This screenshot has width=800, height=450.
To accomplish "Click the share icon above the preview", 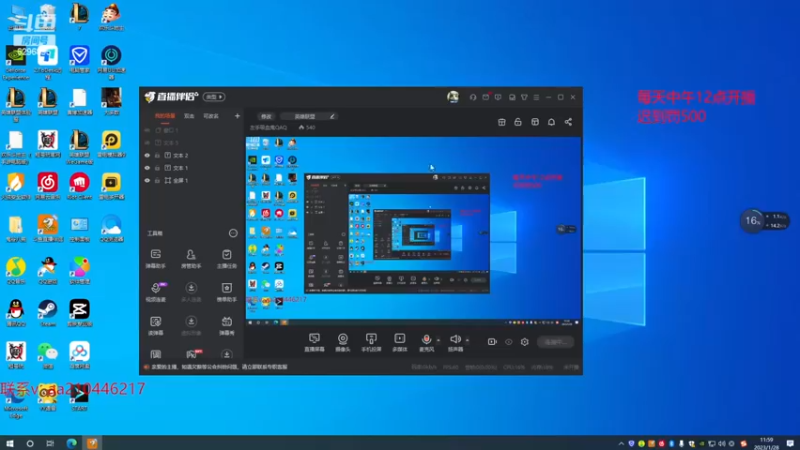I will coord(568,122).
